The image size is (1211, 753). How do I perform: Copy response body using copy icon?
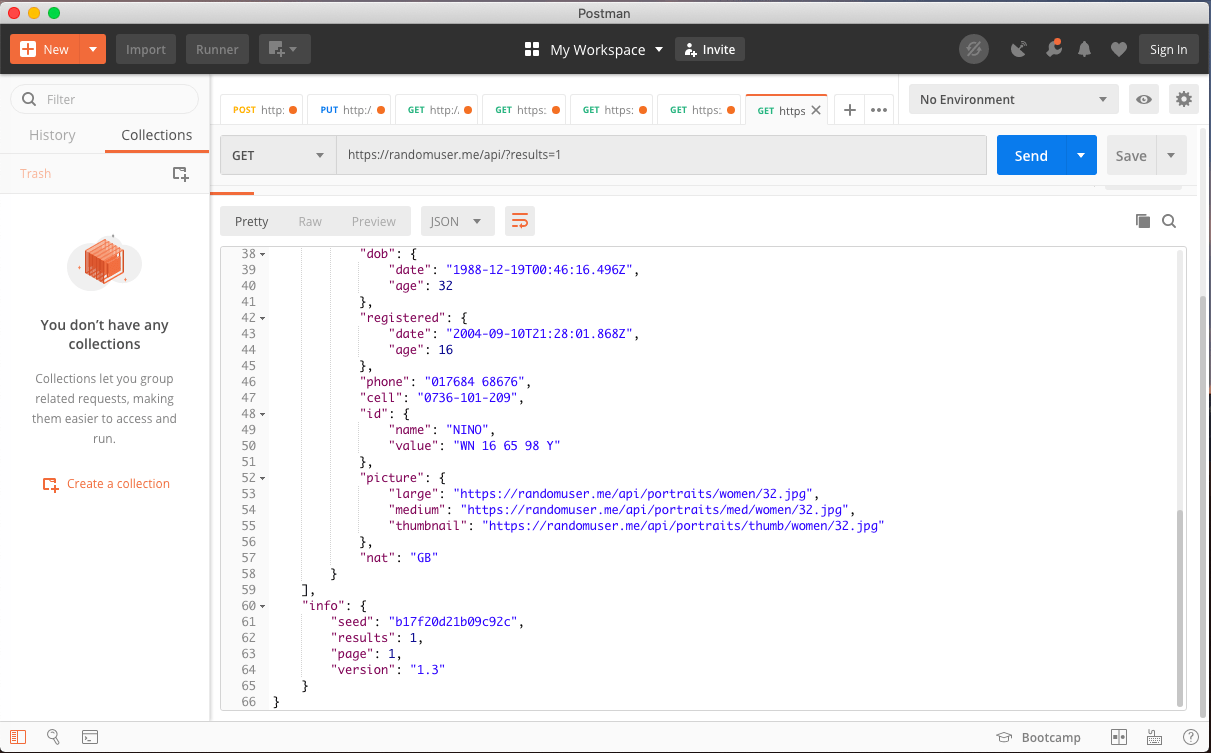tap(1143, 221)
